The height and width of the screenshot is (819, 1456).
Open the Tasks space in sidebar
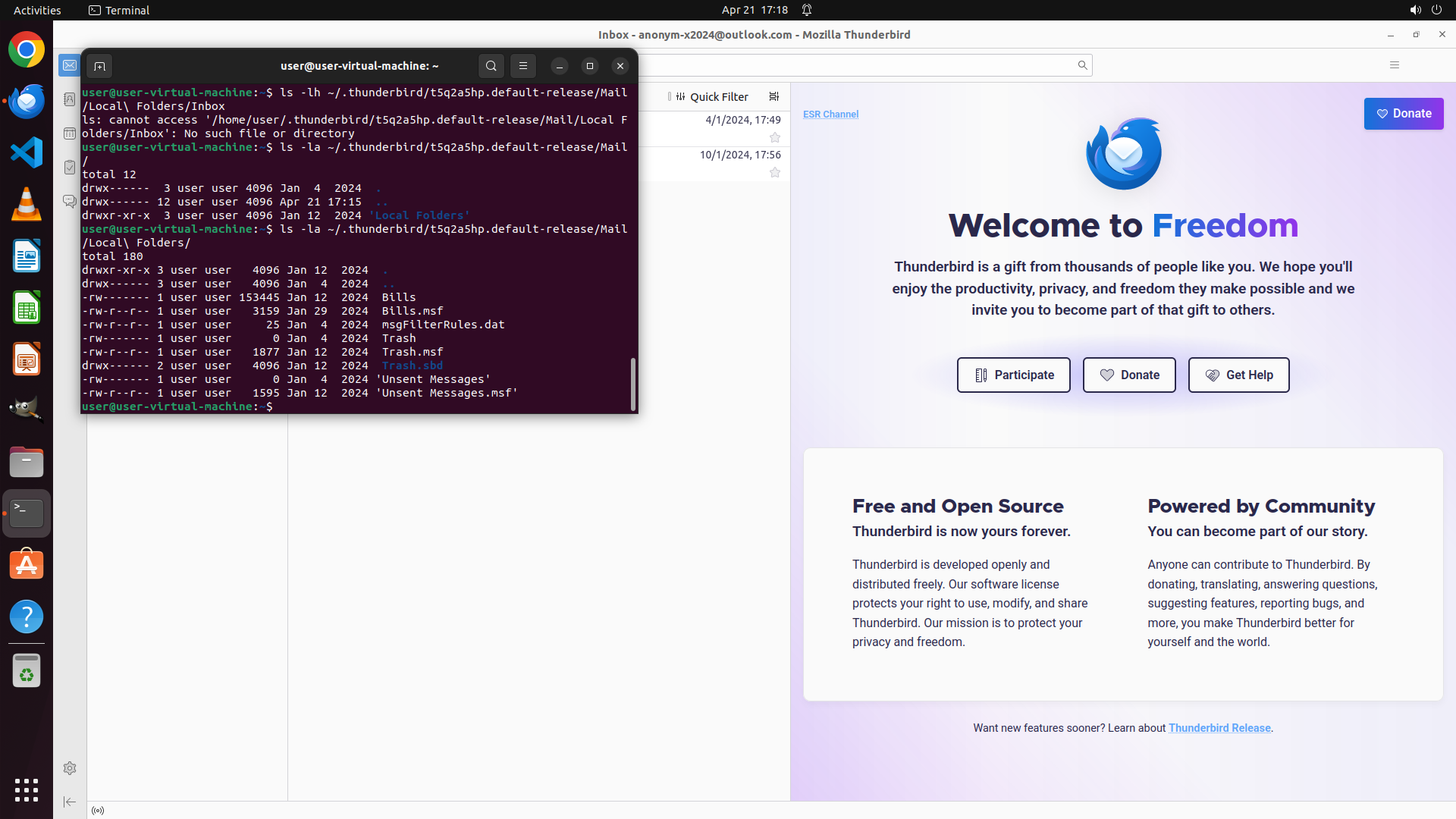pyautogui.click(x=69, y=167)
